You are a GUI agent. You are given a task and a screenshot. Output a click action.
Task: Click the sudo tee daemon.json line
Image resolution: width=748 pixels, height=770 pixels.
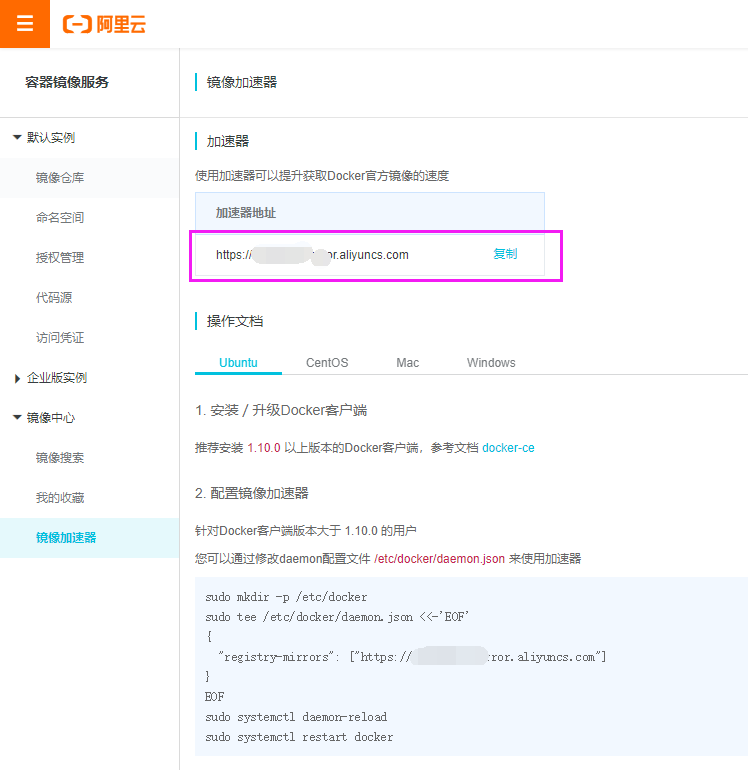click(337, 617)
